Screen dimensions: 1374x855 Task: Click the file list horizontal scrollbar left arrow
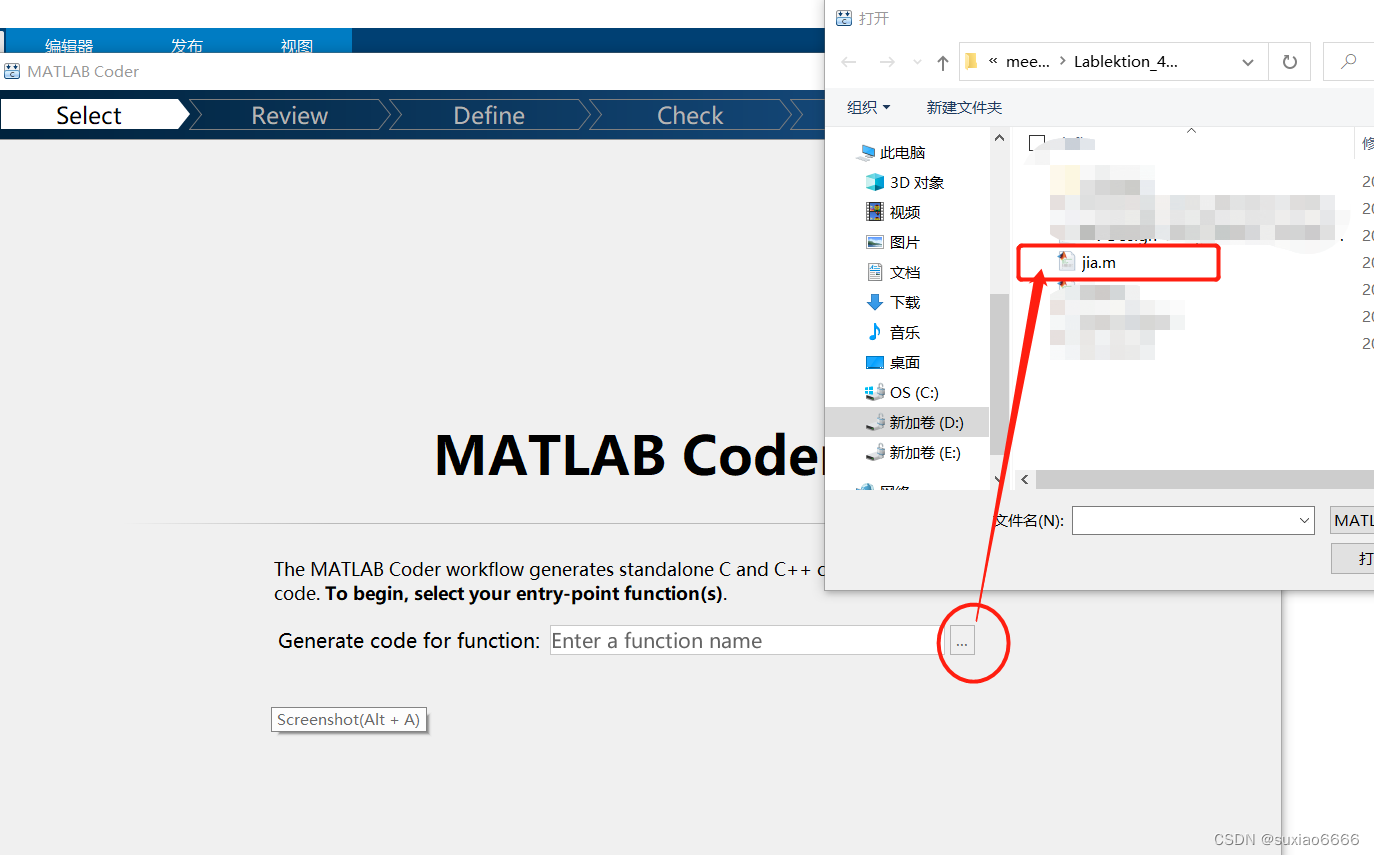click(x=1025, y=480)
